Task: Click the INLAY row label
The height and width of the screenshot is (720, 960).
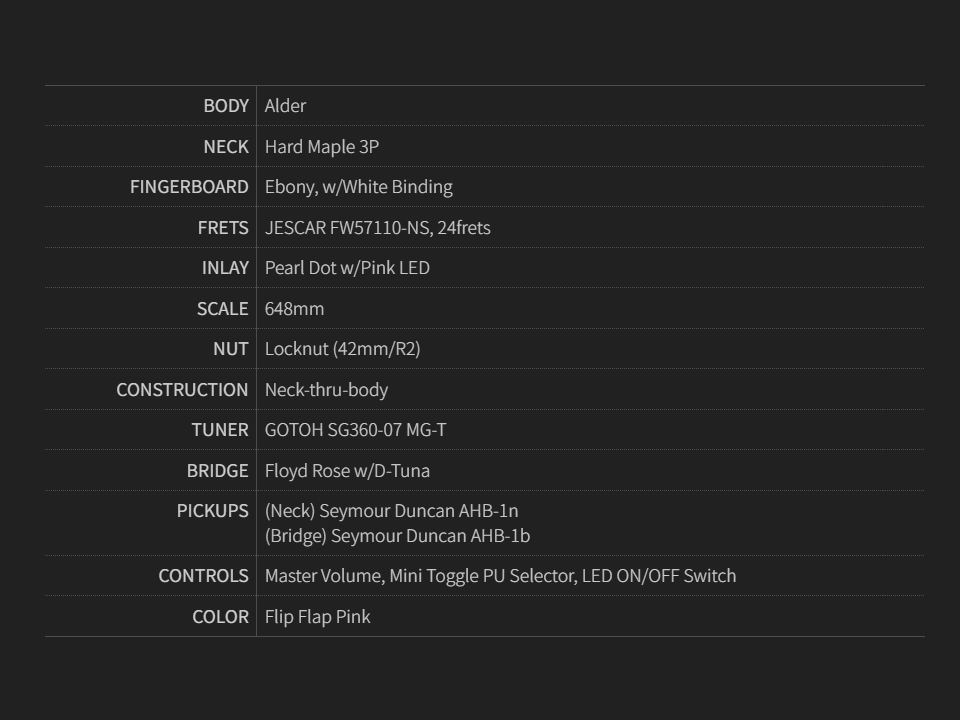Action: pyautogui.click(x=225, y=268)
